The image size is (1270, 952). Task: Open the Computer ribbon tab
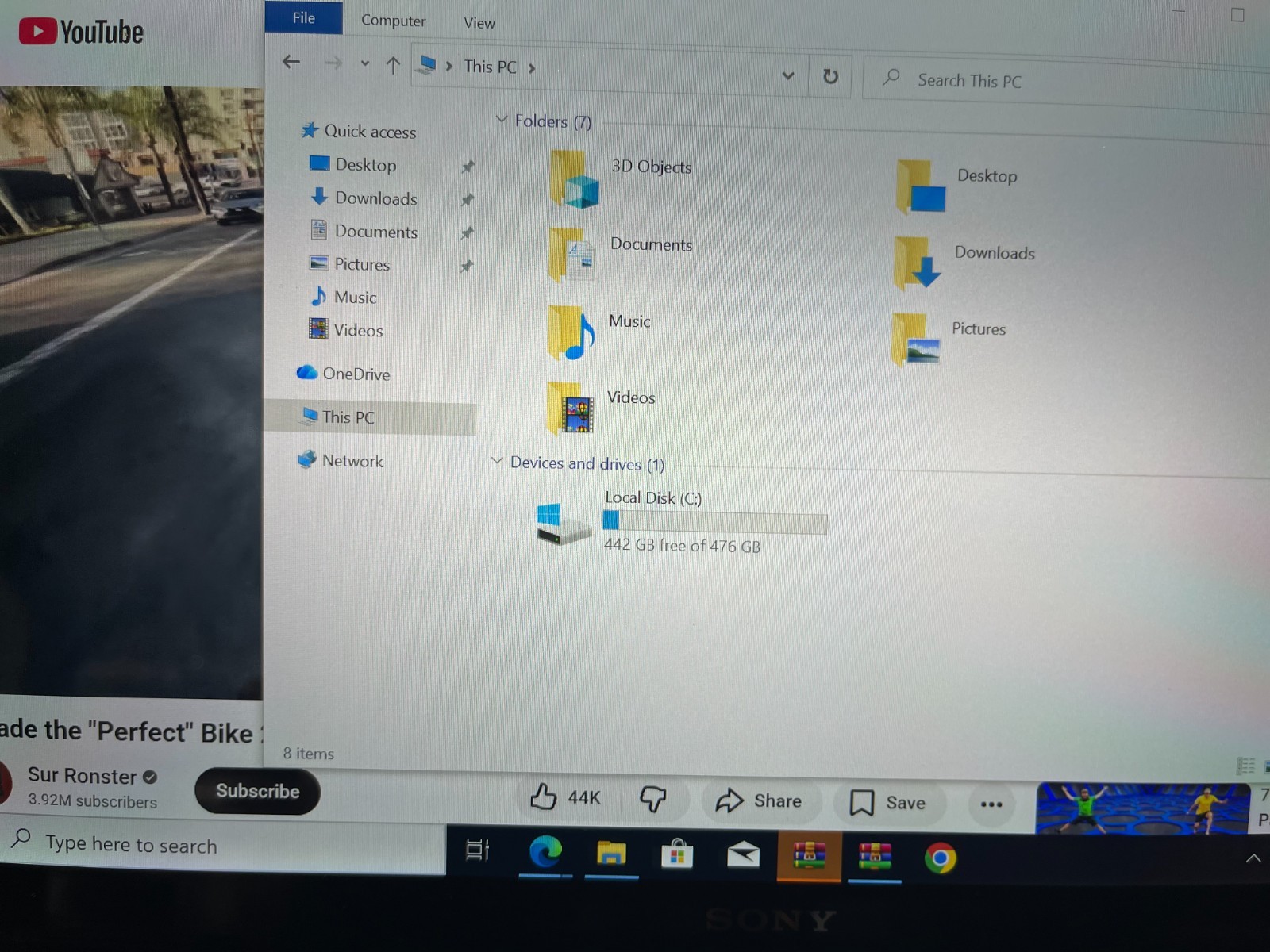coord(393,21)
